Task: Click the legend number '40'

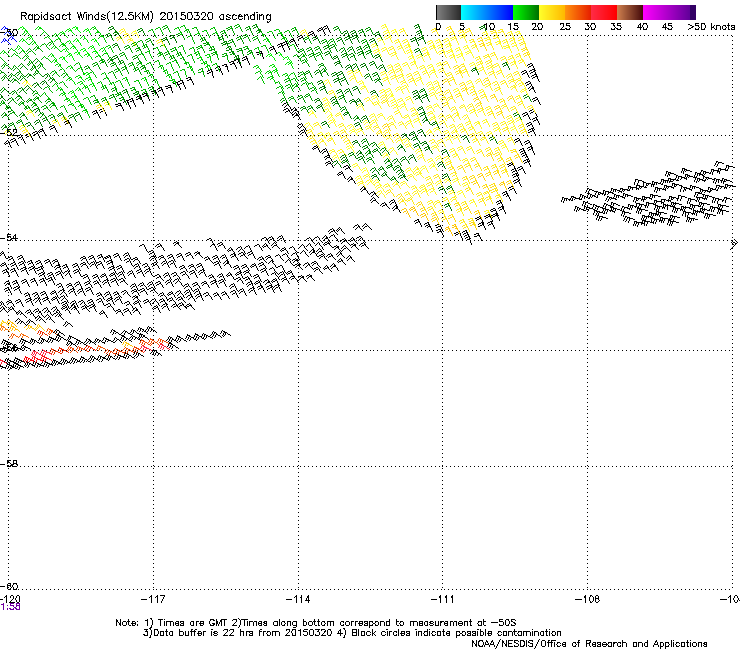Action: pyautogui.click(x=642, y=27)
